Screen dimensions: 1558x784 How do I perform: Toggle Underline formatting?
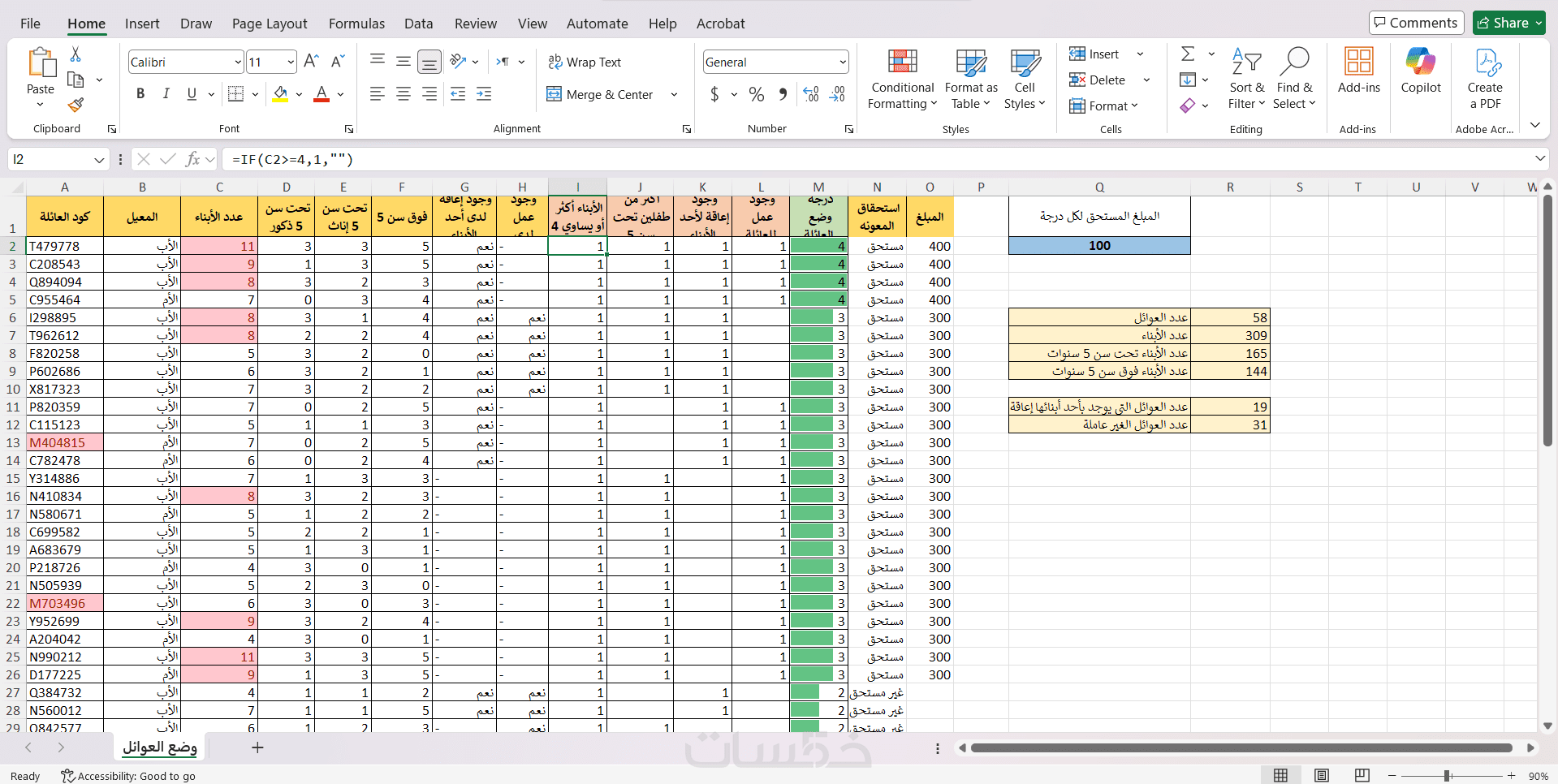[192, 94]
